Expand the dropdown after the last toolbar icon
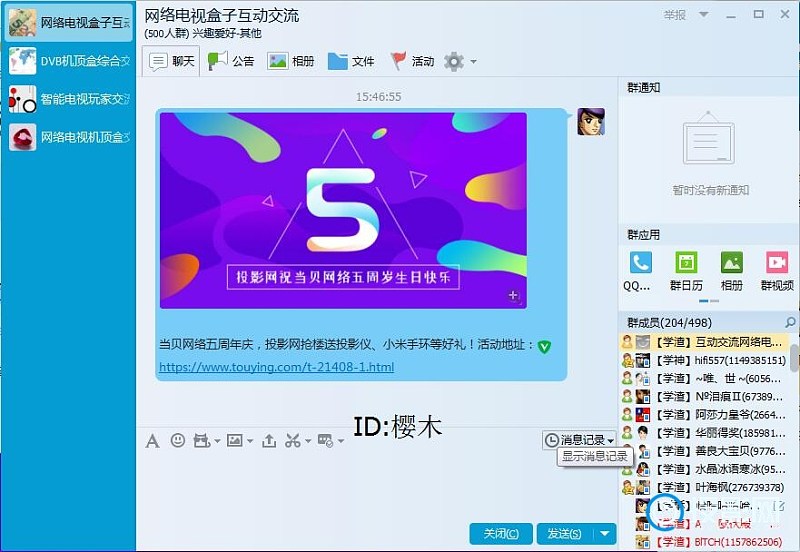This screenshot has width=800, height=552. 341,441
